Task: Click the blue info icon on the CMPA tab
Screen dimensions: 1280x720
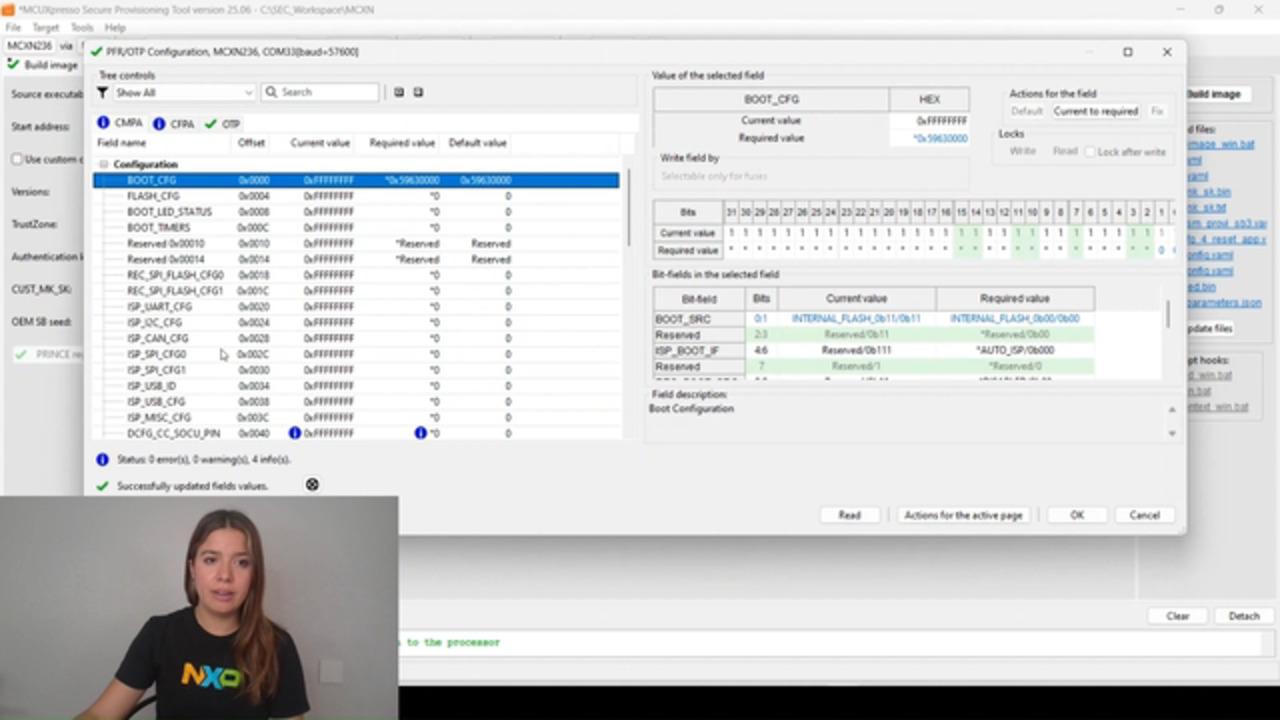Action: (x=104, y=123)
